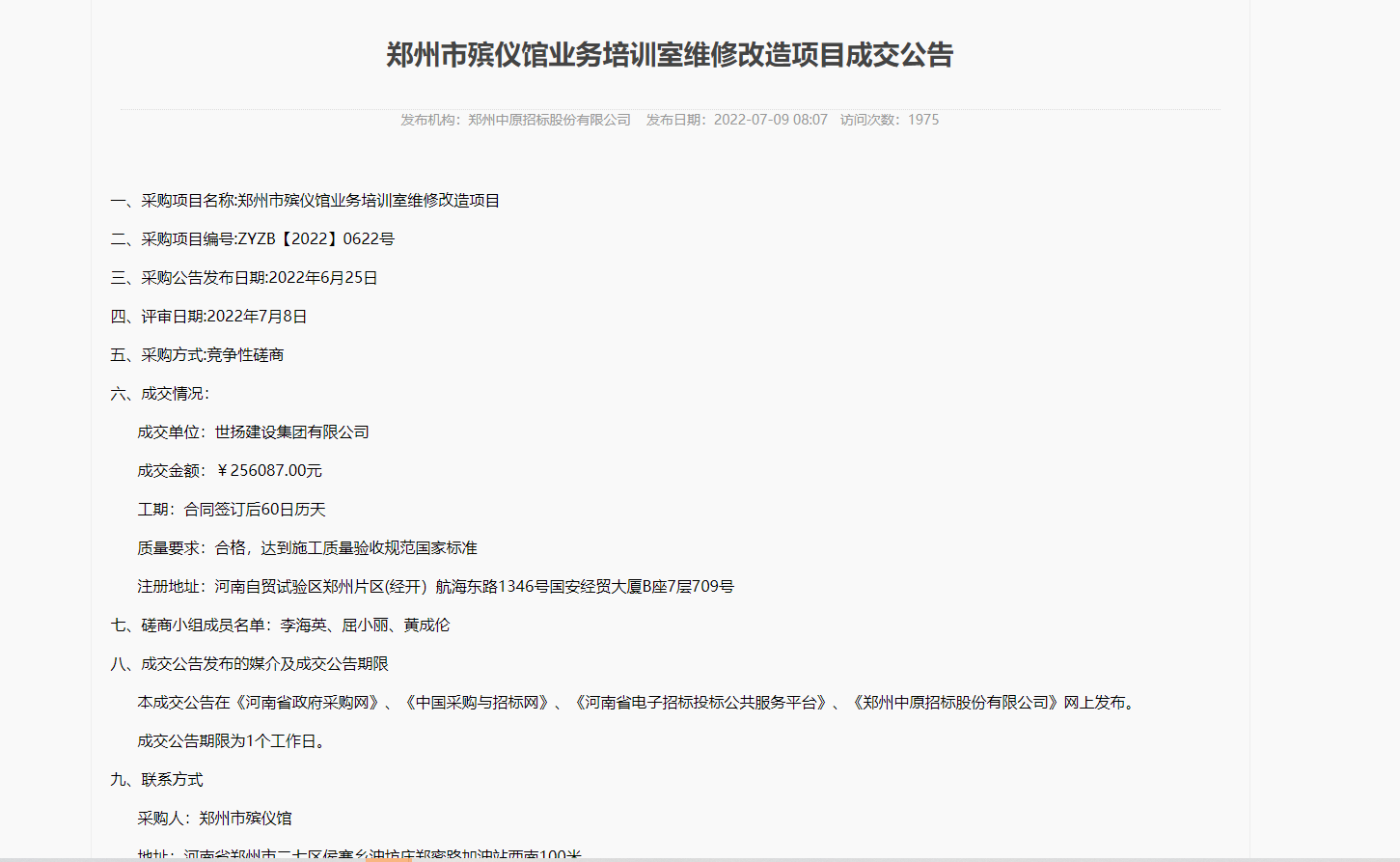Click project number ZYZB【2022】0622号

point(318,238)
